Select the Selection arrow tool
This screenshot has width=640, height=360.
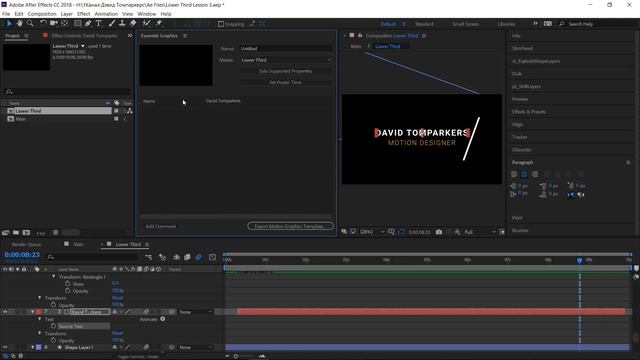9,24
